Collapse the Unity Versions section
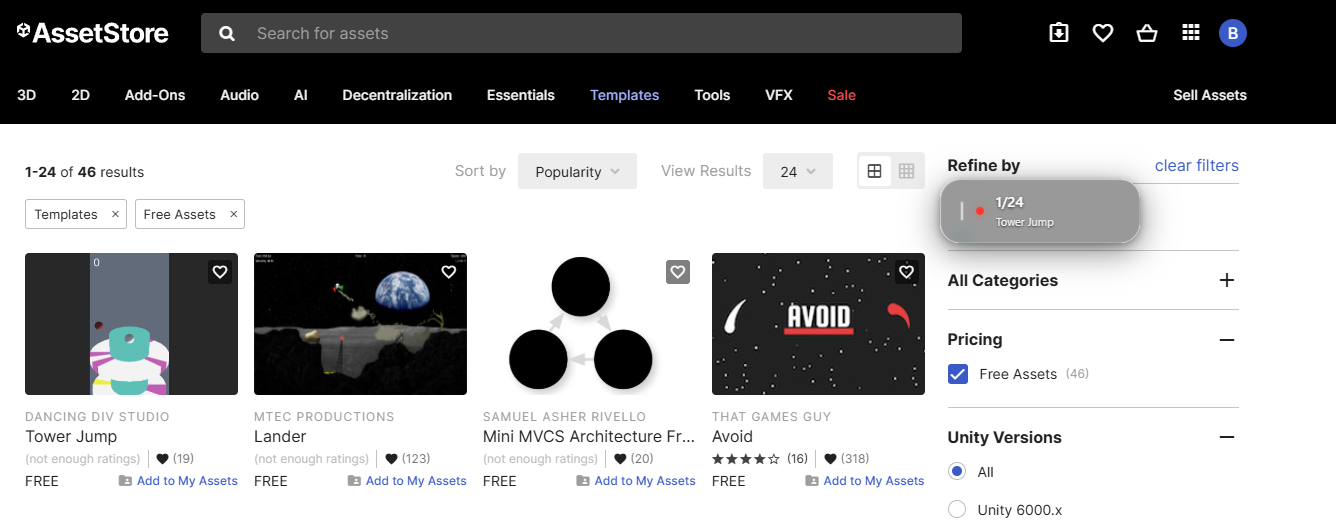The width and height of the screenshot is (1336, 521). pyautogui.click(x=1227, y=437)
